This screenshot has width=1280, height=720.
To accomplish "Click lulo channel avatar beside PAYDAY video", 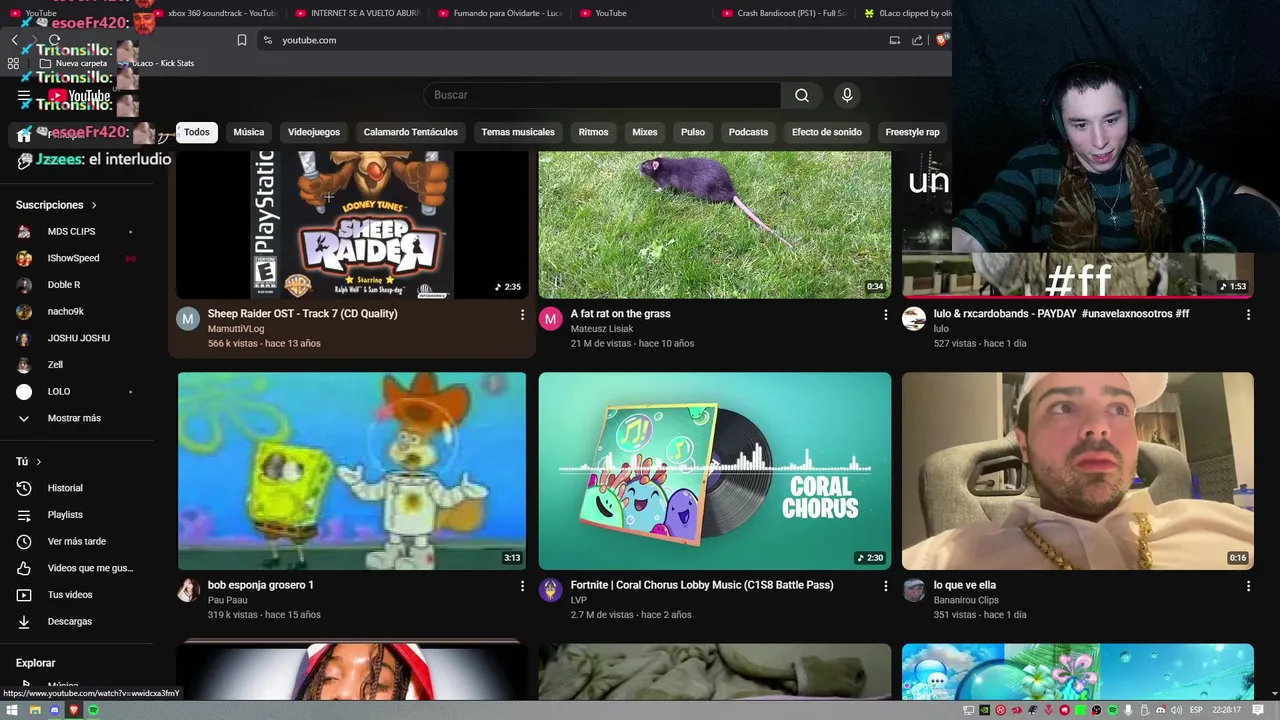I will (x=914, y=319).
